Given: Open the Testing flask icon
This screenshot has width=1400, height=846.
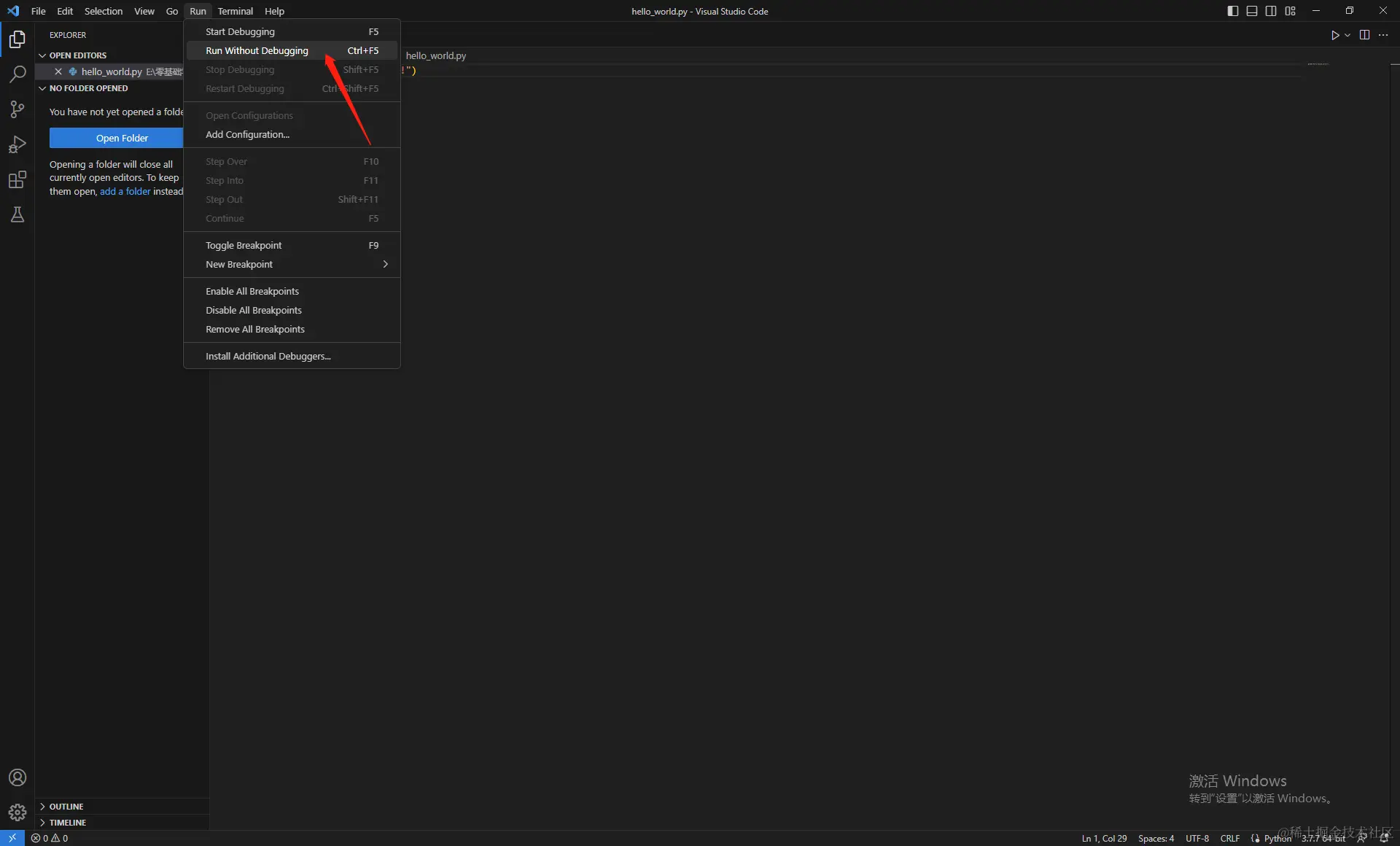Looking at the screenshot, I should (17, 214).
